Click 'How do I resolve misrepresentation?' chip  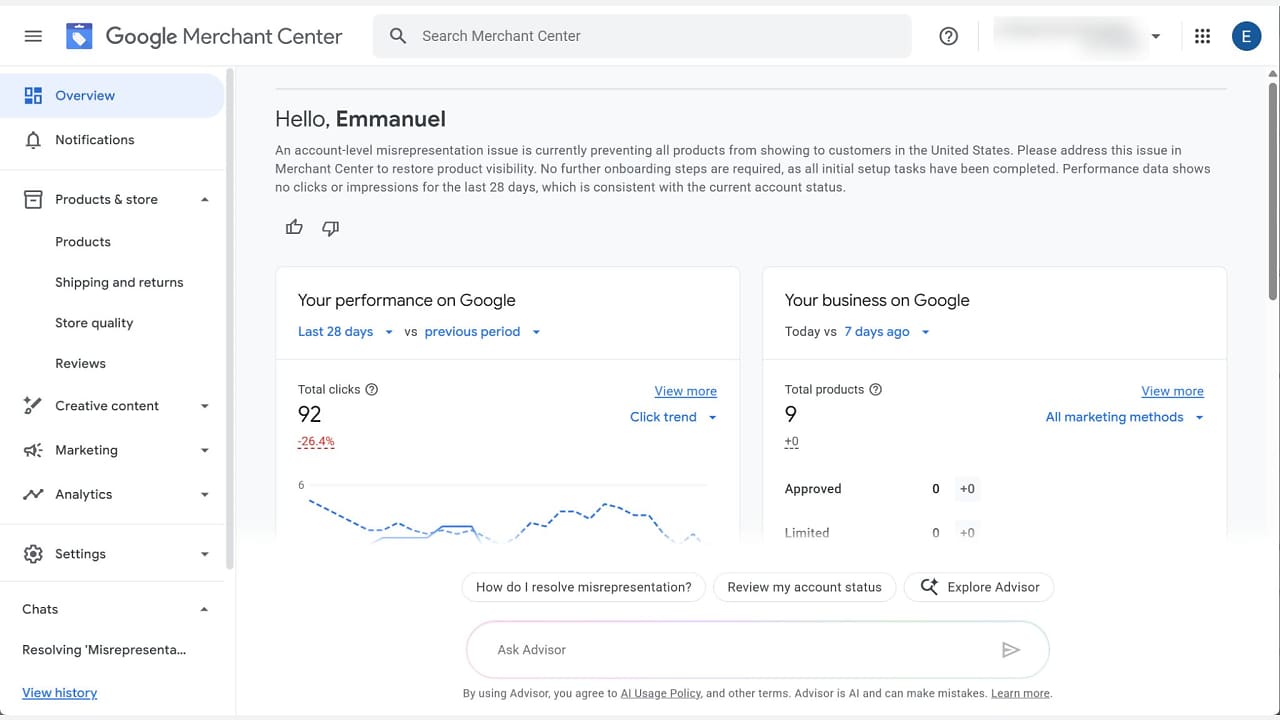pos(584,587)
